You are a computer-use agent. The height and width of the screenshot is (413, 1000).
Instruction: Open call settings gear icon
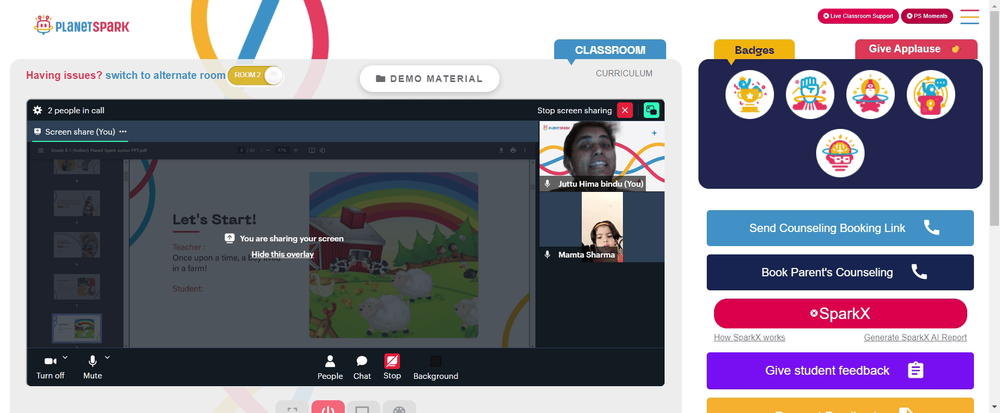[x=38, y=110]
